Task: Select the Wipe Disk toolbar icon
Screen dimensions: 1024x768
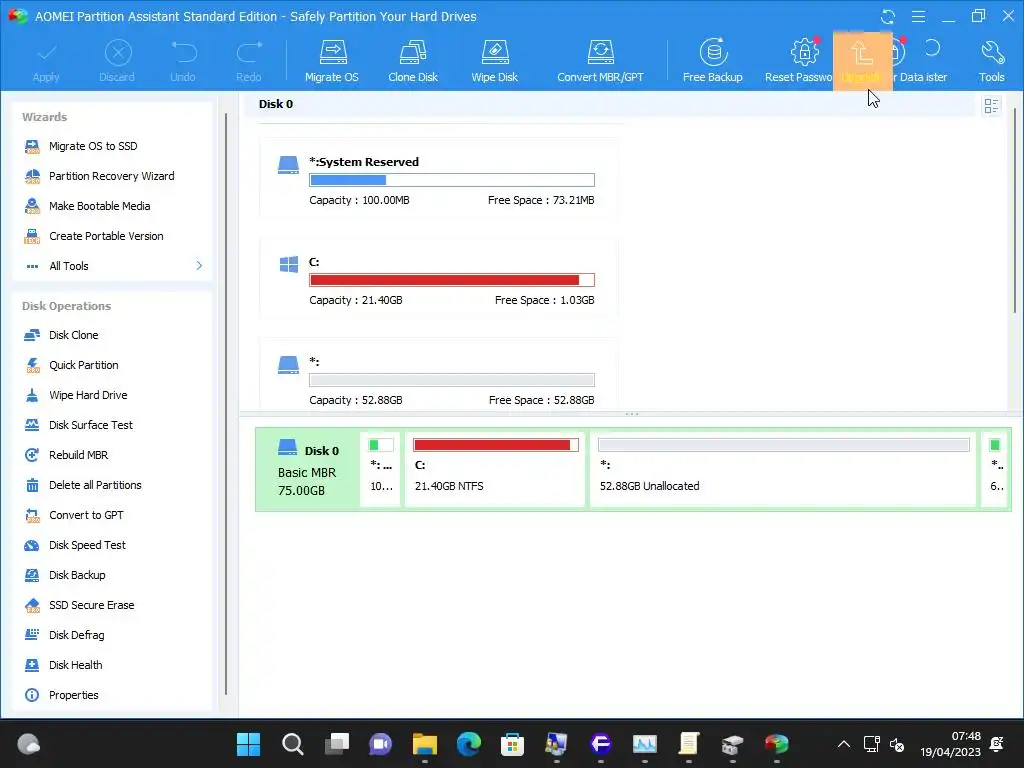Action: tap(494, 61)
